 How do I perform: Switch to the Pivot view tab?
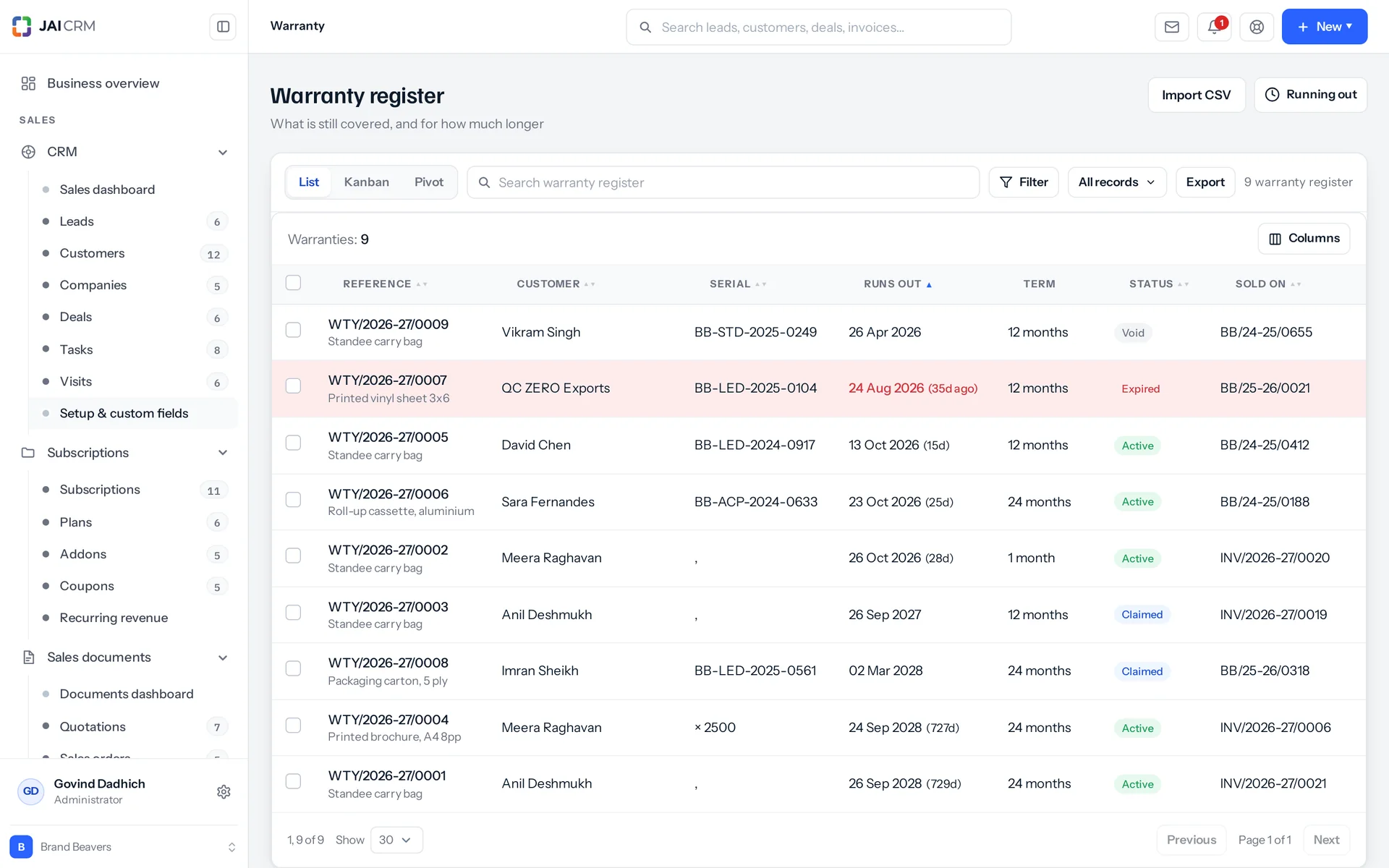[428, 182]
